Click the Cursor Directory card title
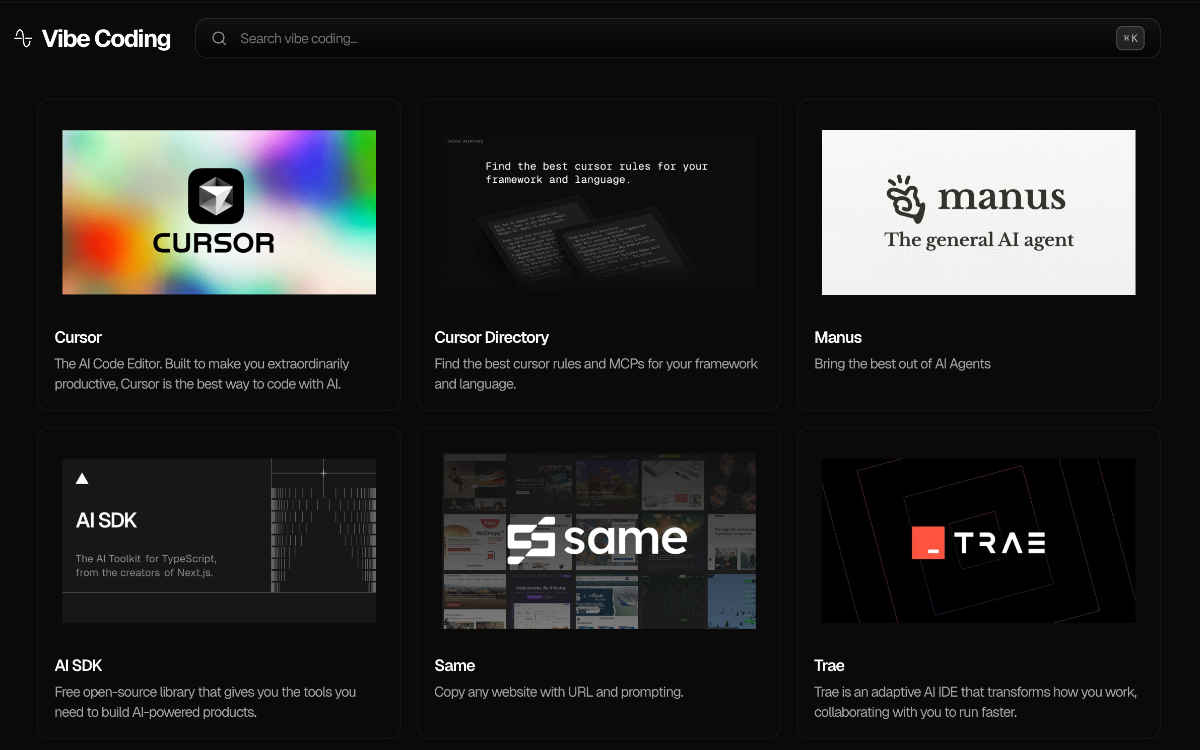 coord(491,337)
